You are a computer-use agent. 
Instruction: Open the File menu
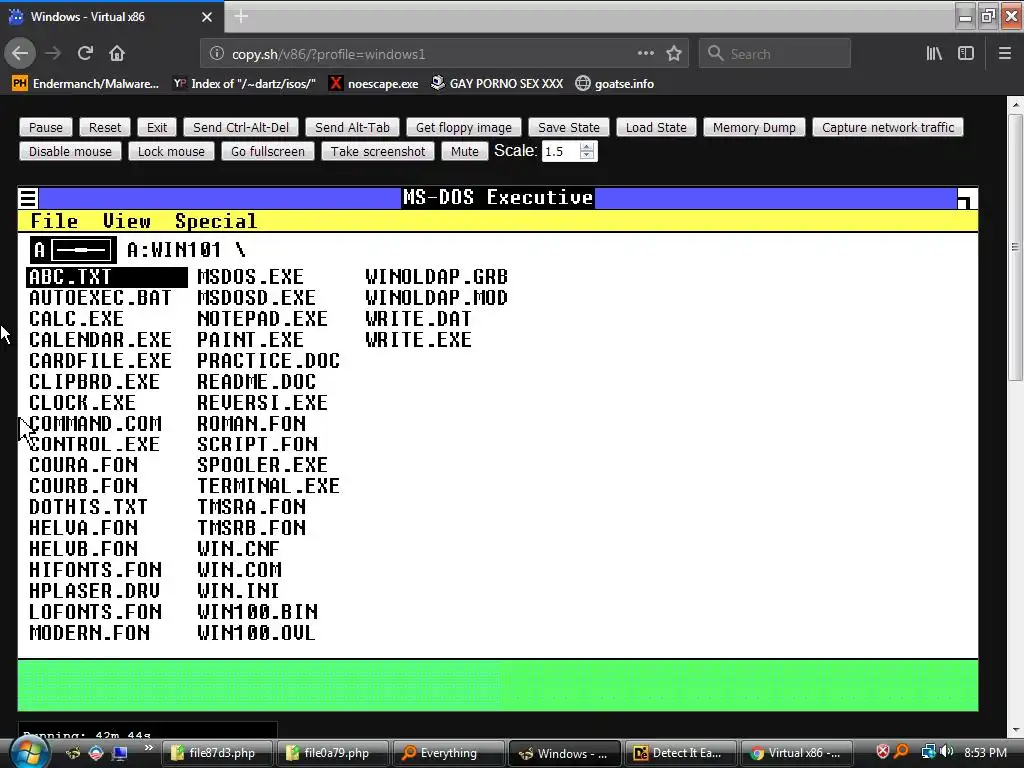[x=54, y=221]
